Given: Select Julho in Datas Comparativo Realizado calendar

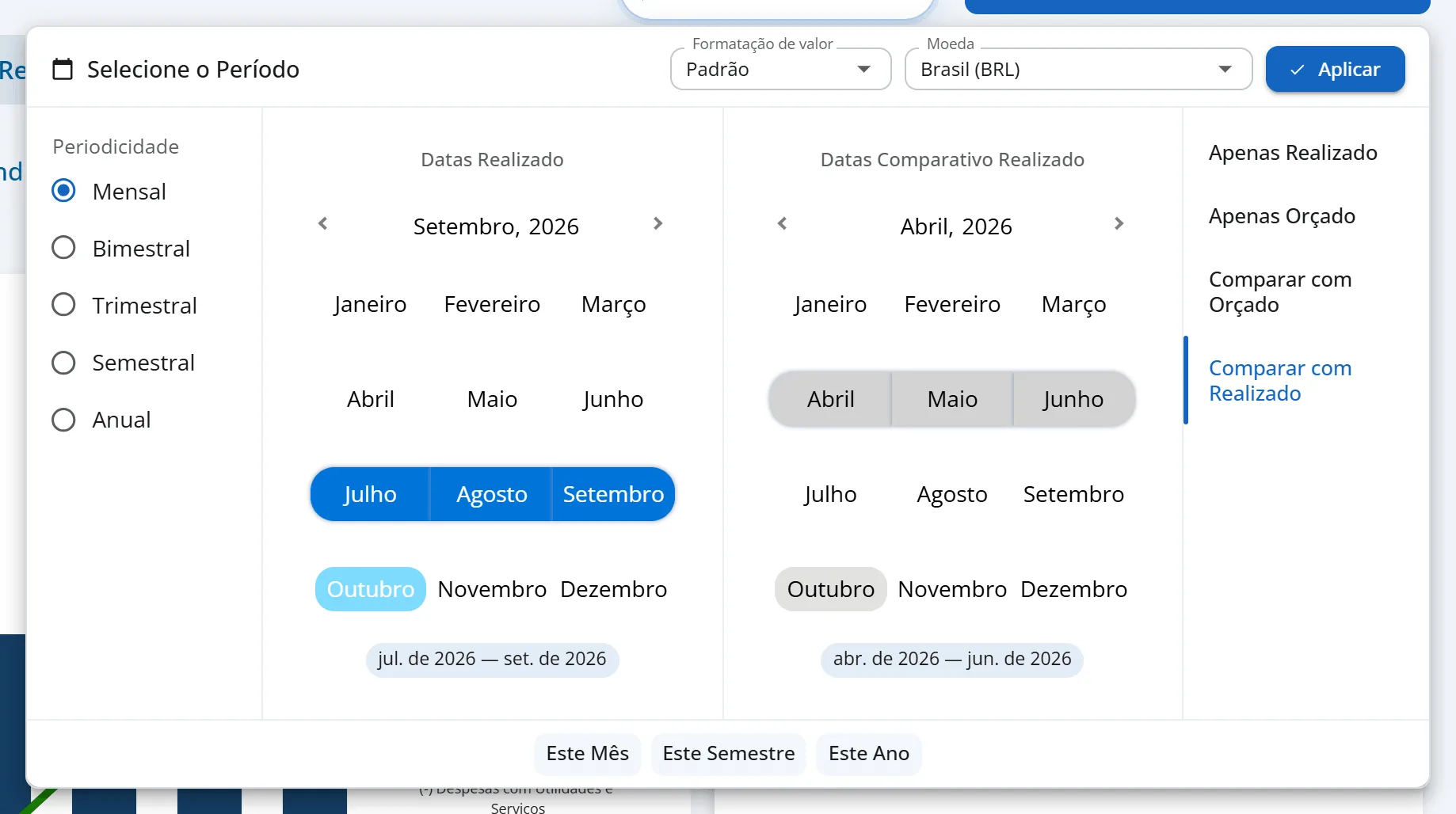Looking at the screenshot, I should [830, 494].
